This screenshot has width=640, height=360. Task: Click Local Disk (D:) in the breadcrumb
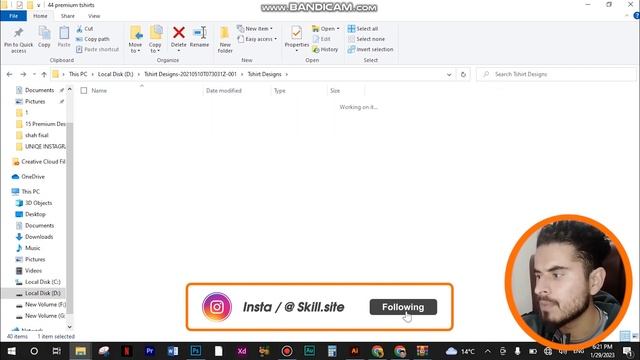coord(116,74)
